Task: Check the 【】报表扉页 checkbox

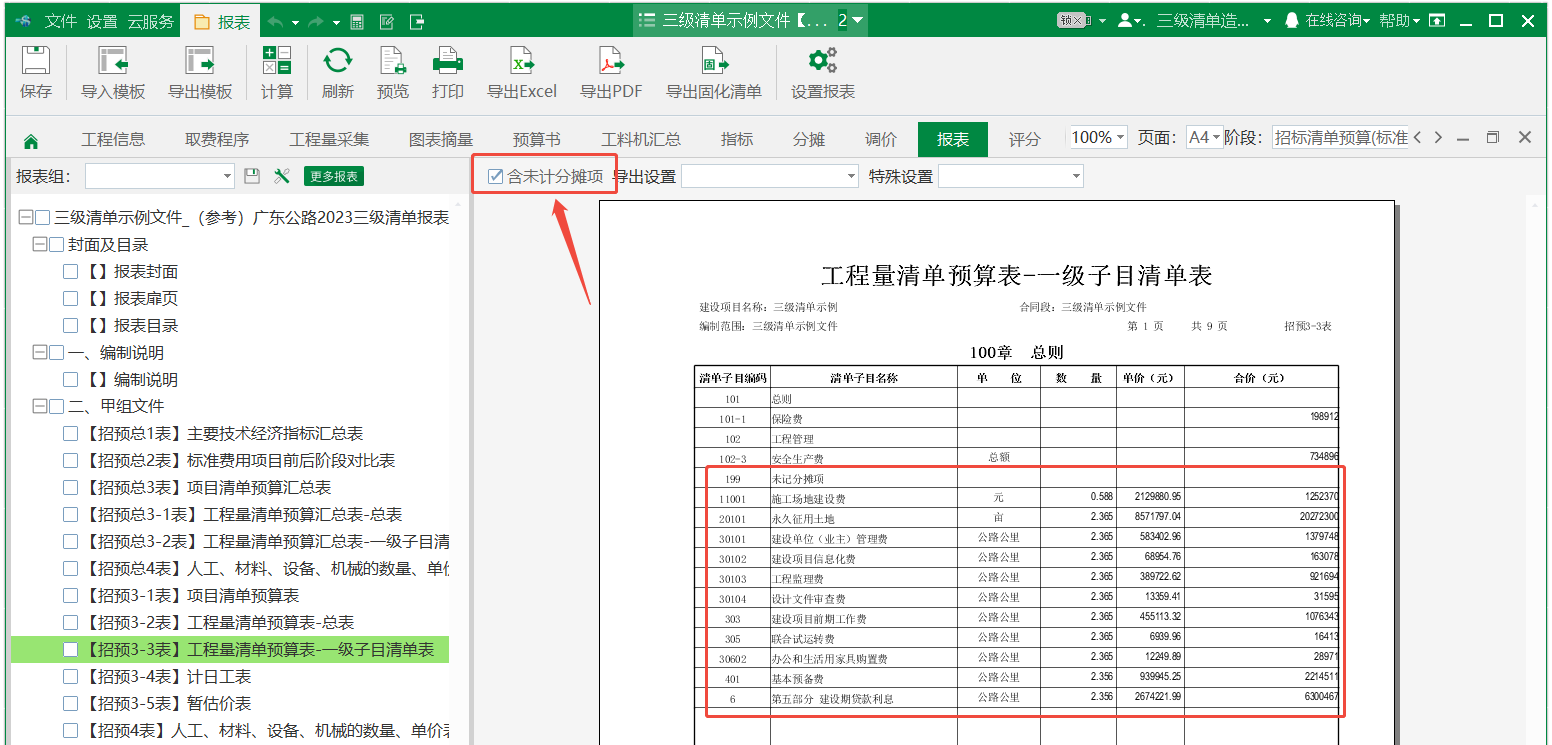Action: [x=70, y=299]
